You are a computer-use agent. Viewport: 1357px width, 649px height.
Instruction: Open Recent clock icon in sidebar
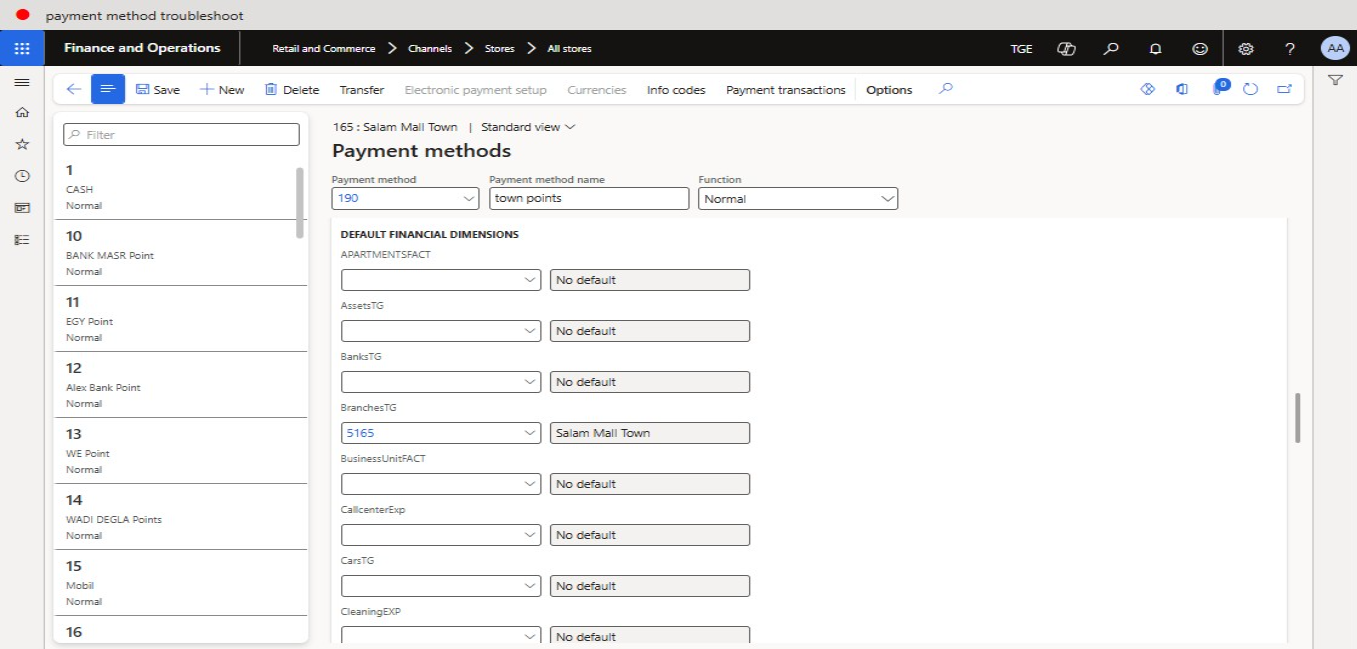pos(22,176)
